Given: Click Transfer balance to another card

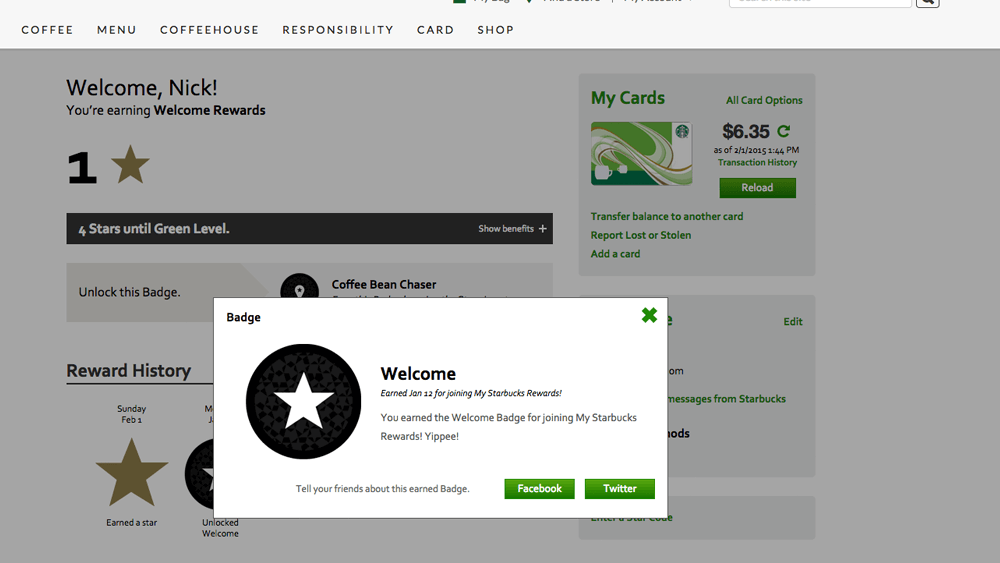Looking at the screenshot, I should tap(666, 216).
